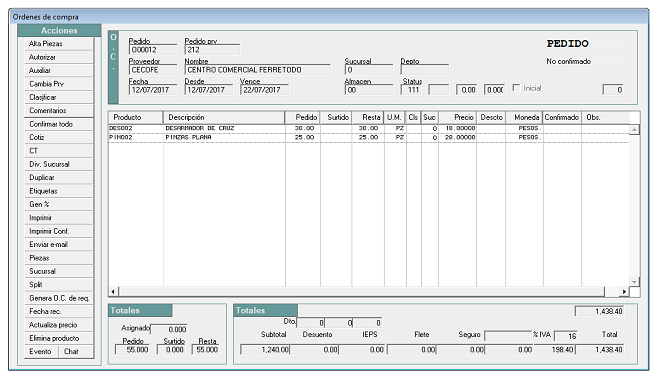This screenshot has height=379, width=658.
Task: Click the Desde date field
Action: 209,90
